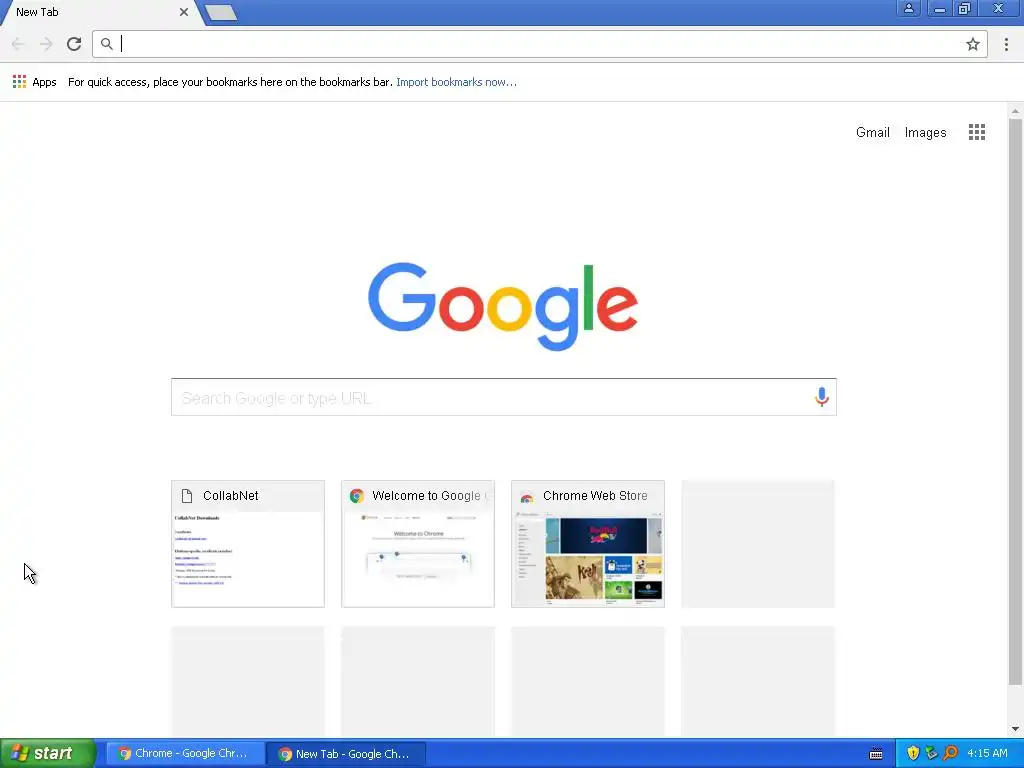Image resolution: width=1024 pixels, height=768 pixels.
Task: Click the magnifier tray icon
Action: 950,753
